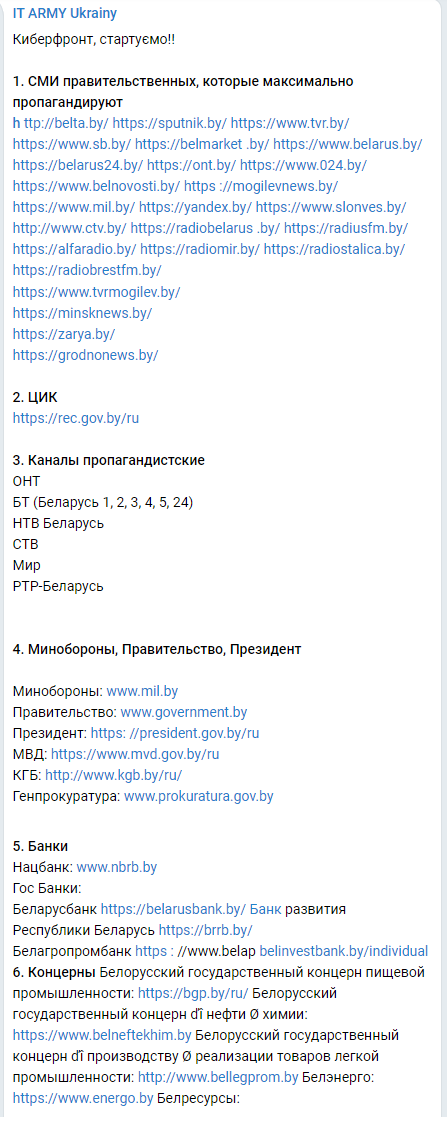Open the https://www.tvr.by/ link
The width and height of the screenshot is (448, 1127).
pos(290,123)
